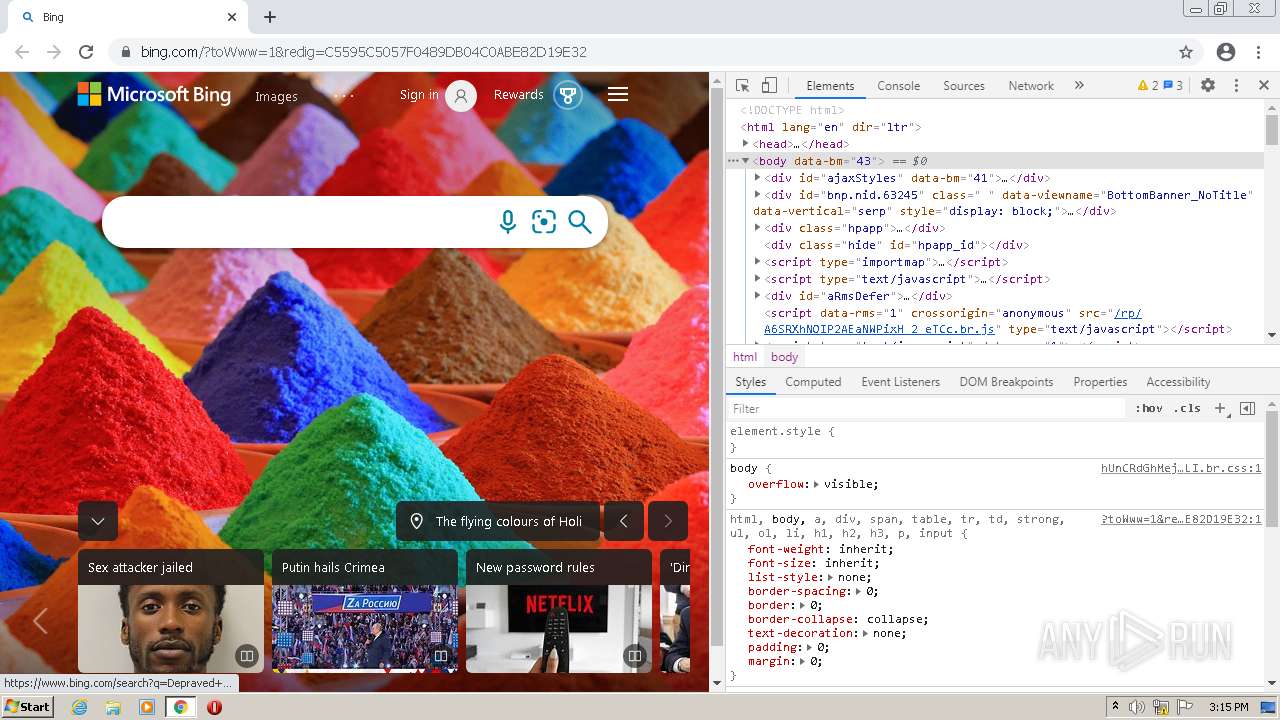Viewport: 1280px width, 720px height.
Task: Toggle the computed styles sidebar pane
Action: pos(1247,408)
